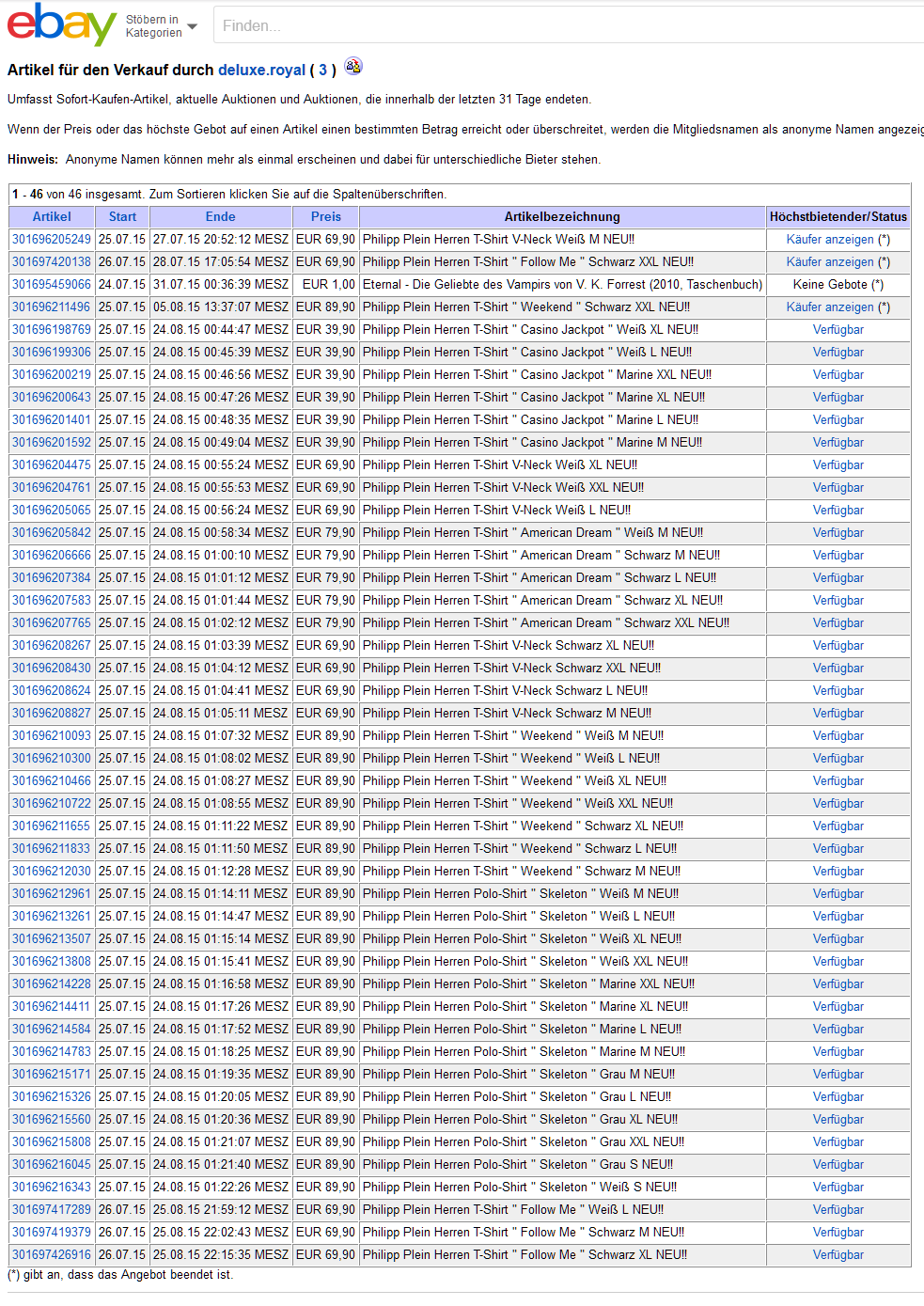Open item number 301696205842 American Dream Weiß M
This screenshot has width=924, height=1306.
click(x=52, y=533)
